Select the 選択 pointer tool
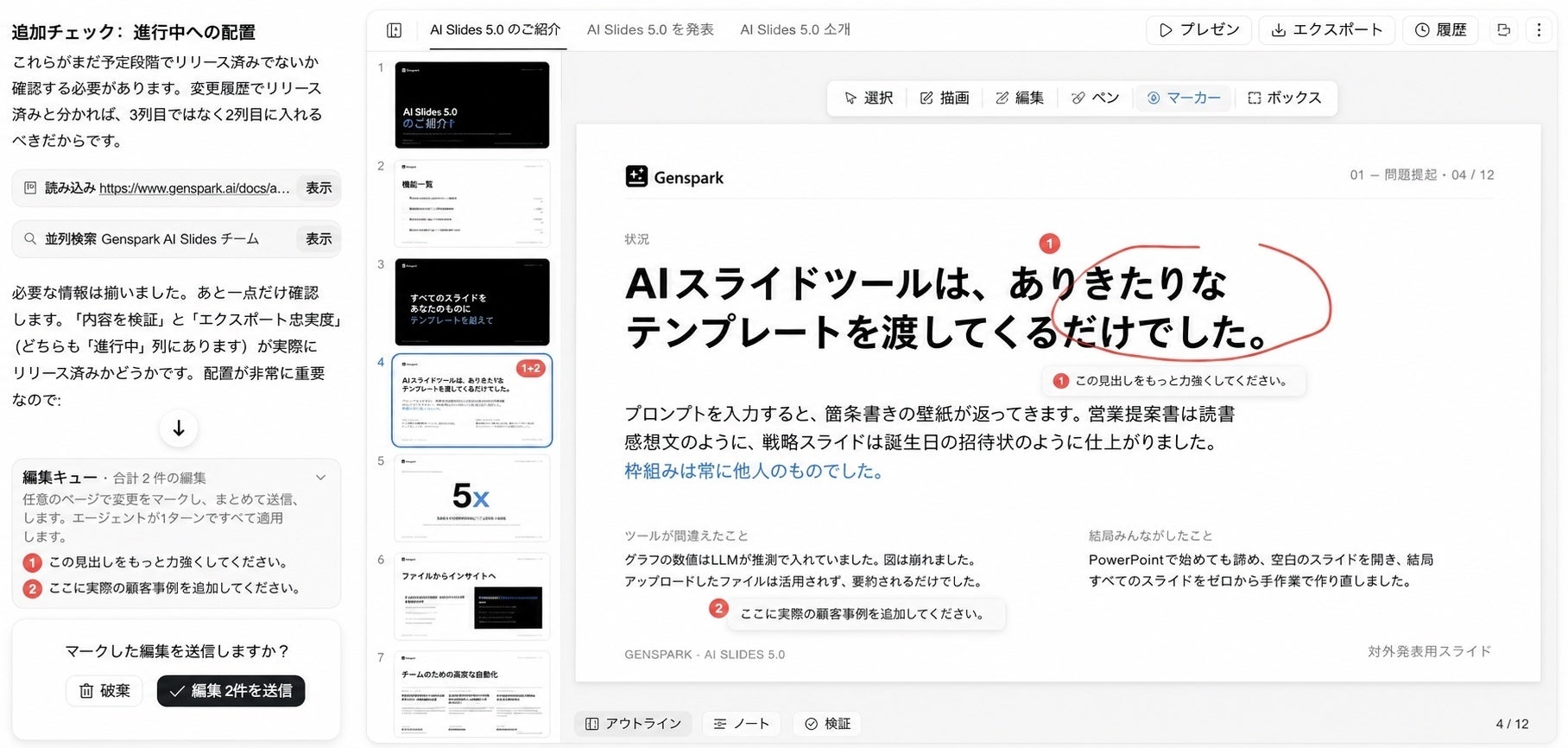Viewport: 1568px width, 748px height. pyautogui.click(x=869, y=98)
